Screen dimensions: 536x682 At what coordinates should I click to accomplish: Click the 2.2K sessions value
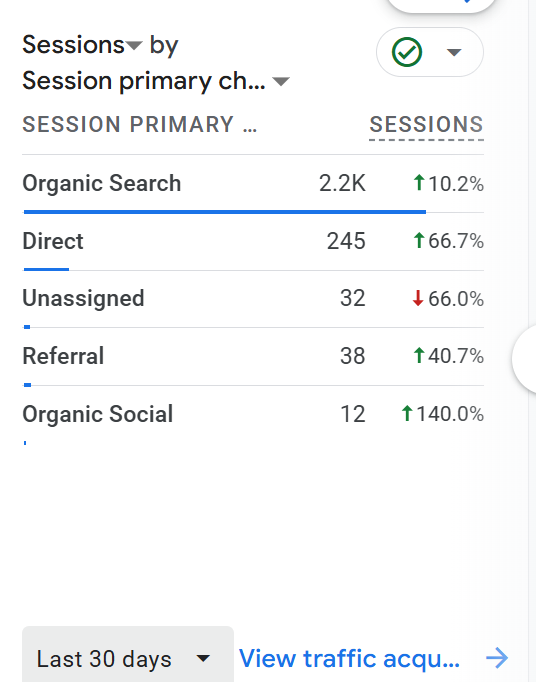(x=342, y=184)
